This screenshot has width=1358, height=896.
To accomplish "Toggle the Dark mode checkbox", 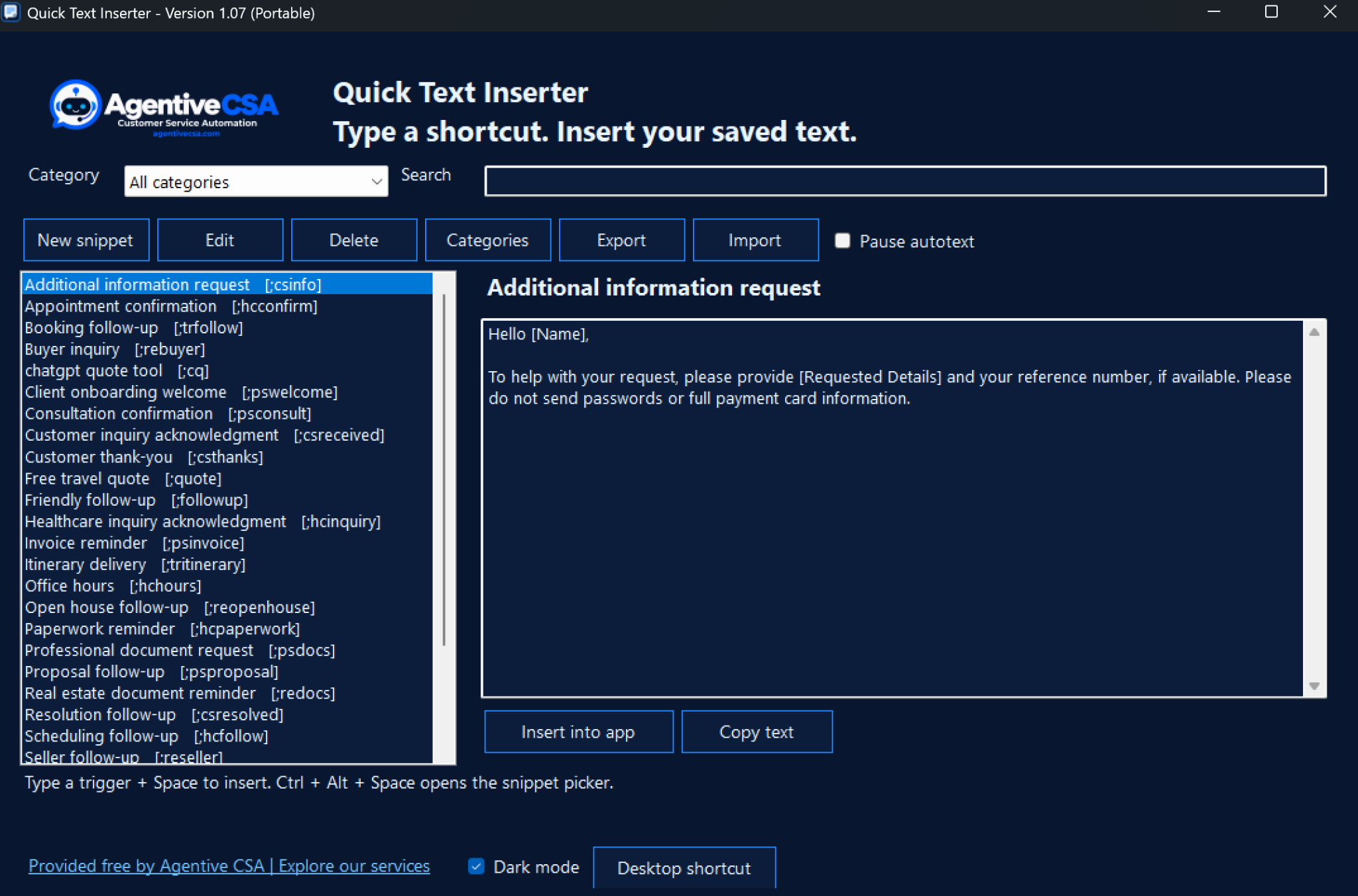I will tap(476, 866).
